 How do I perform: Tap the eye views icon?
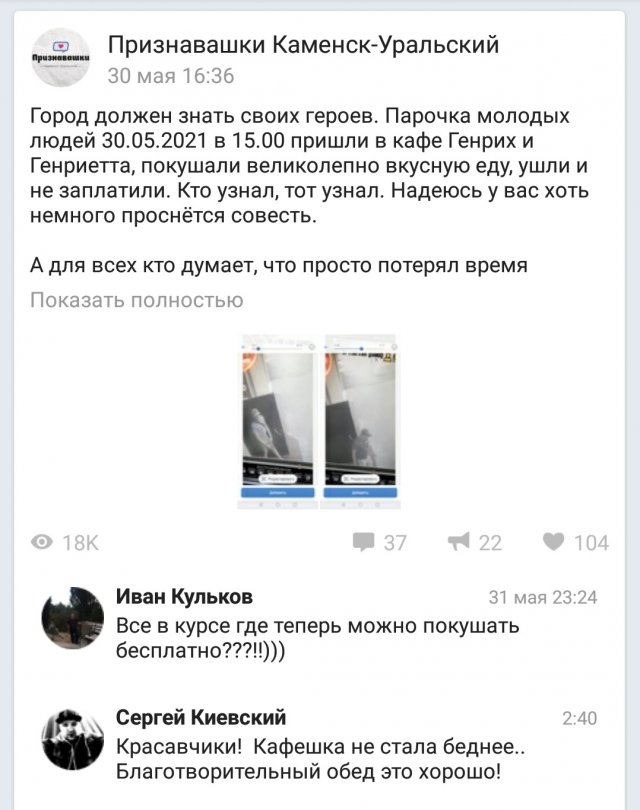click(x=42, y=542)
